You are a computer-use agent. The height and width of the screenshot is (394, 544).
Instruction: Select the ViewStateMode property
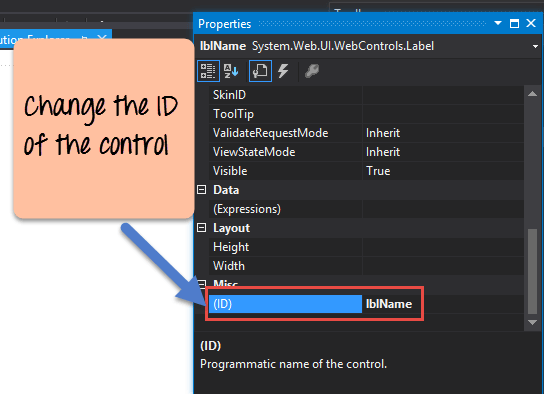point(286,152)
